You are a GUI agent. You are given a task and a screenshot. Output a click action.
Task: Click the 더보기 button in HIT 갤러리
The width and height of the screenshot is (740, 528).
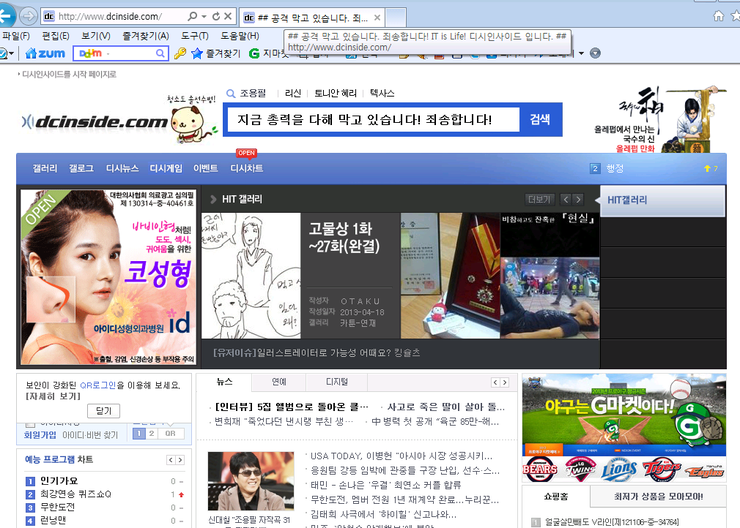539,200
